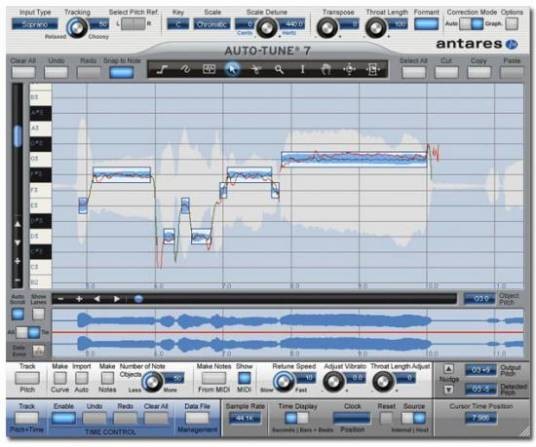The width and height of the screenshot is (536, 447).
Task: Switch the All/Tie envelope display toggle
Action: 28,332
